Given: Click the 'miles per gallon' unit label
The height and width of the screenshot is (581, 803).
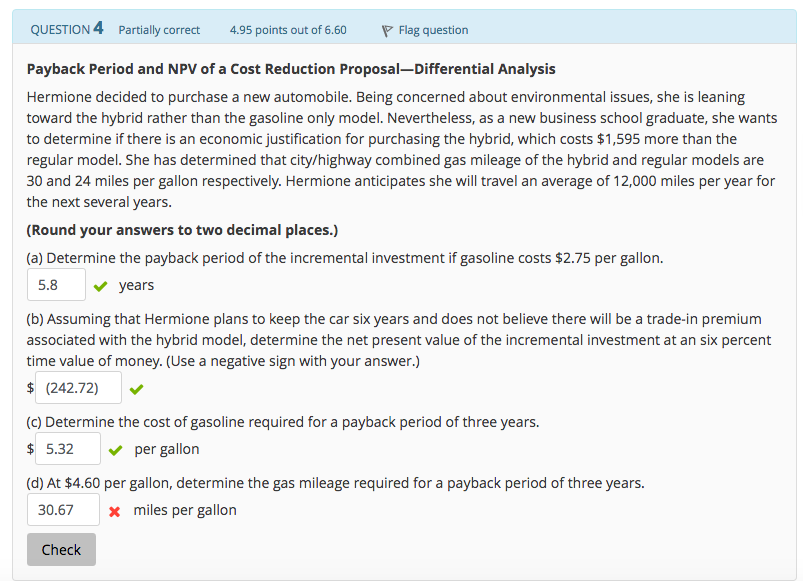Looking at the screenshot, I should 185,510.
